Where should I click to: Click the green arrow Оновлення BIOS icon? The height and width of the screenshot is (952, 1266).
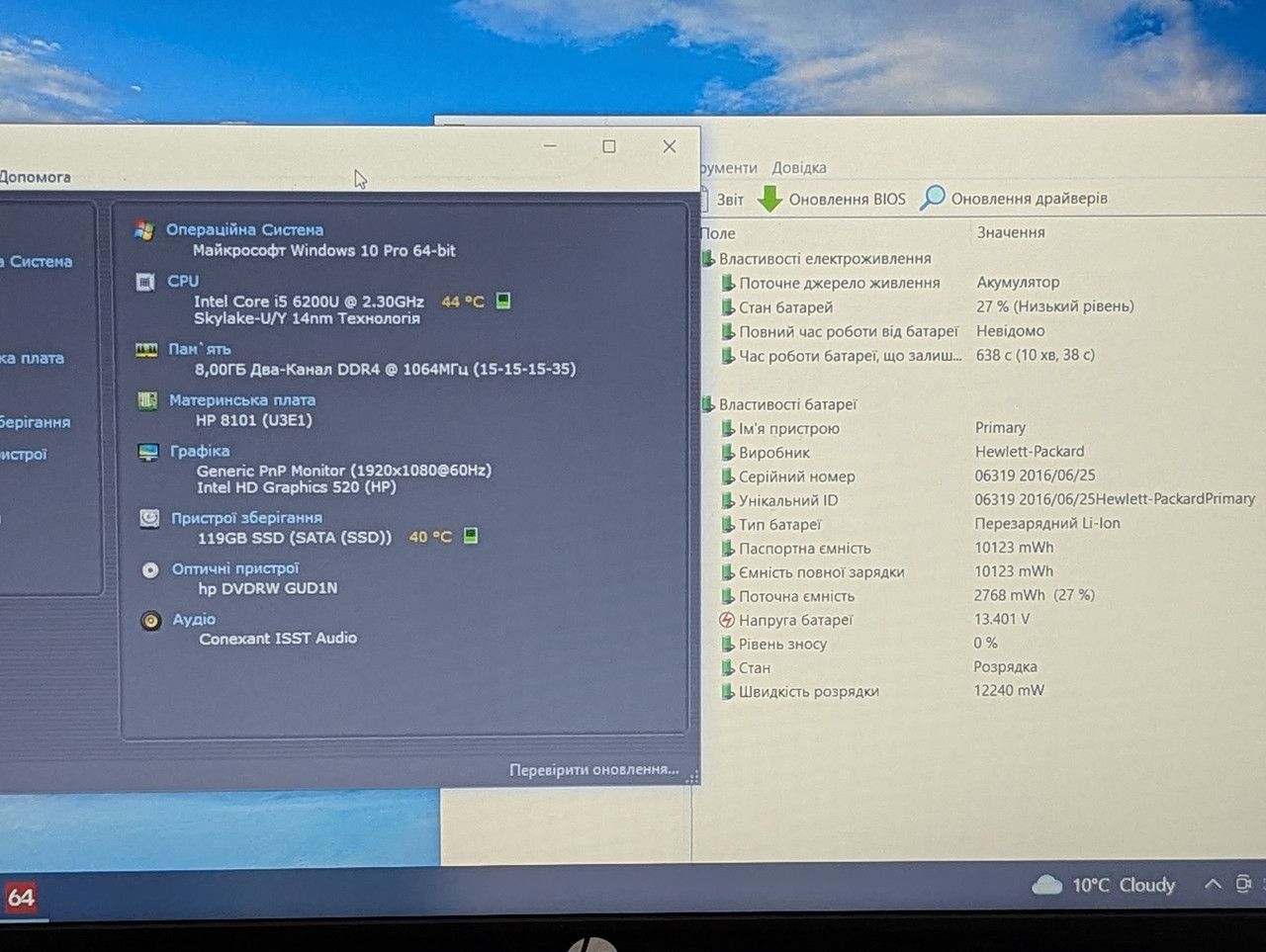pyautogui.click(x=769, y=199)
